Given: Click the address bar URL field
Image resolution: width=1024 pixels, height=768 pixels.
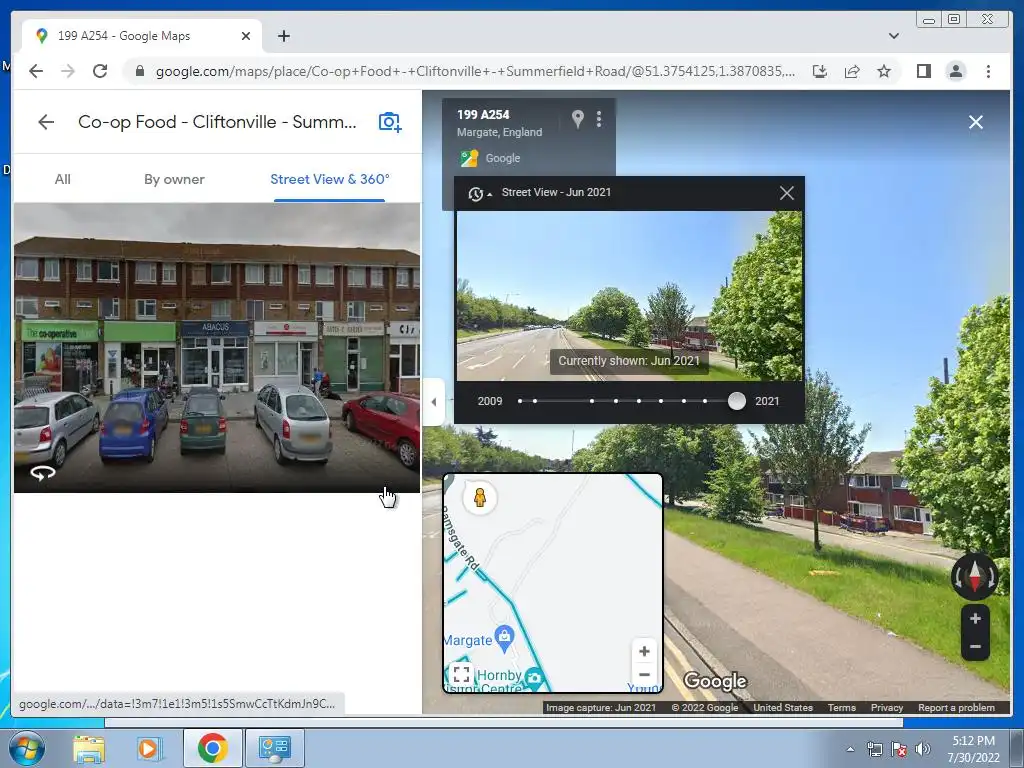Looking at the screenshot, I should 475,71.
